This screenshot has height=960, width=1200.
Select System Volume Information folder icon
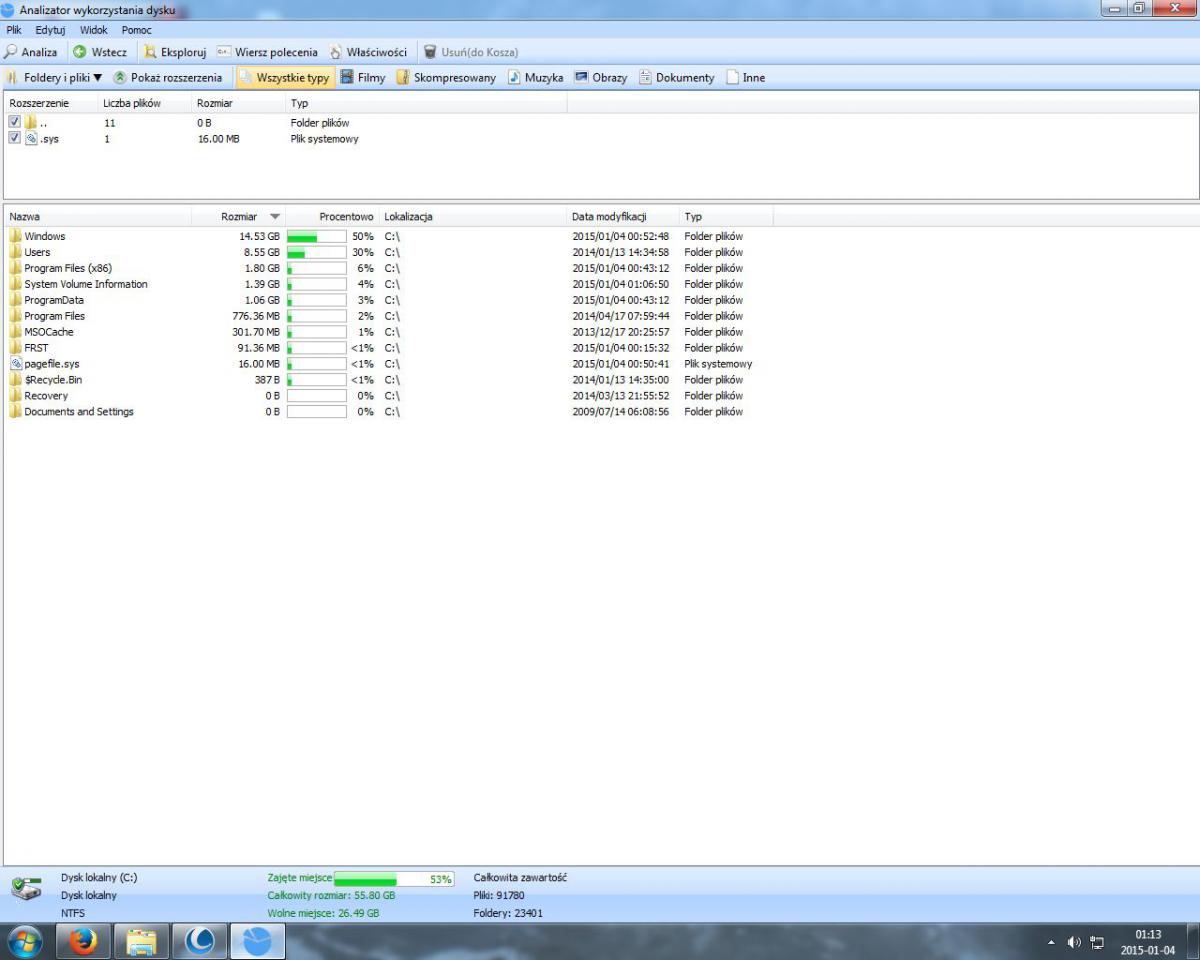click(x=16, y=284)
